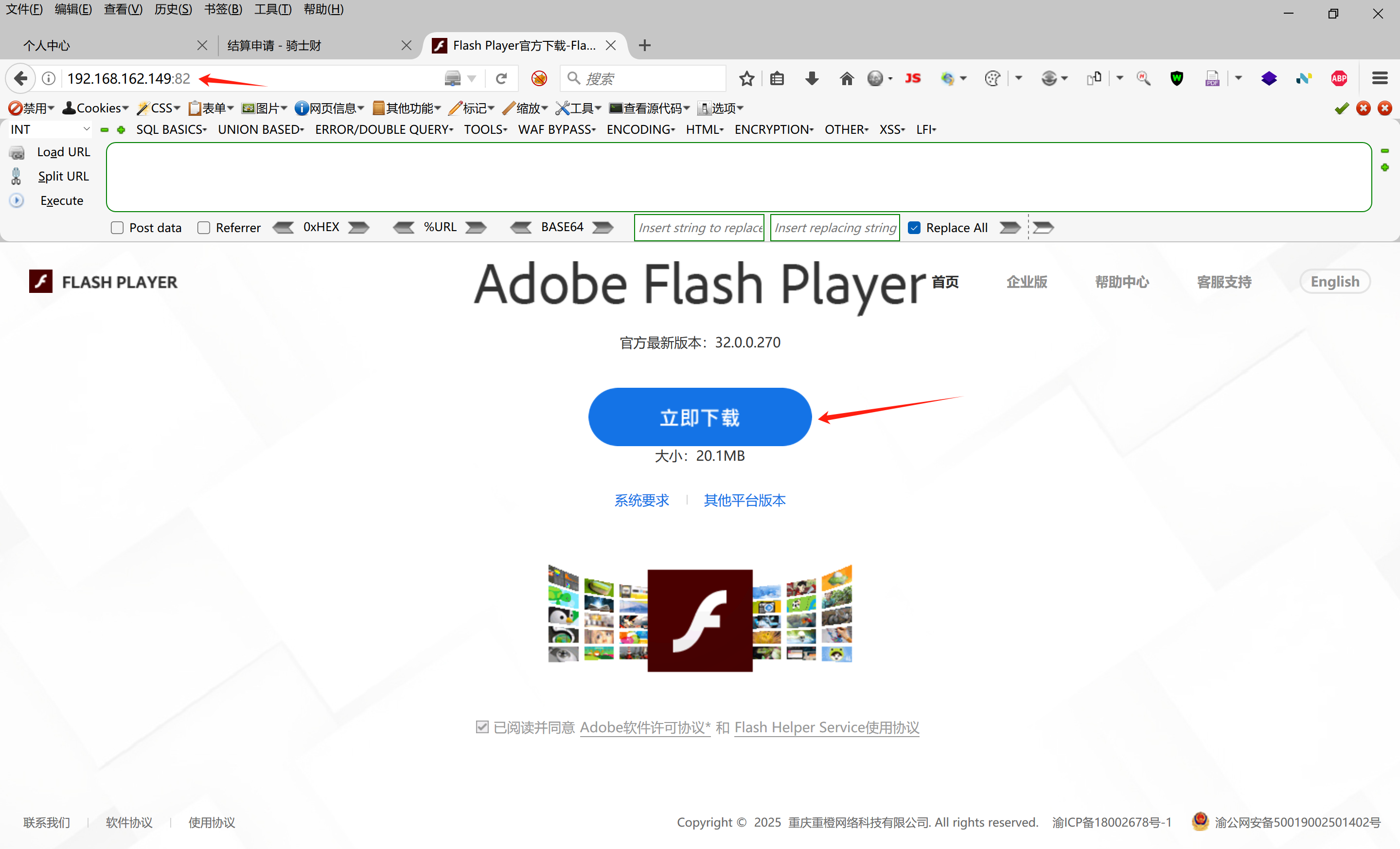This screenshot has height=849, width=1400.
Task: Enable the Post data checkbox
Action: pyautogui.click(x=117, y=228)
